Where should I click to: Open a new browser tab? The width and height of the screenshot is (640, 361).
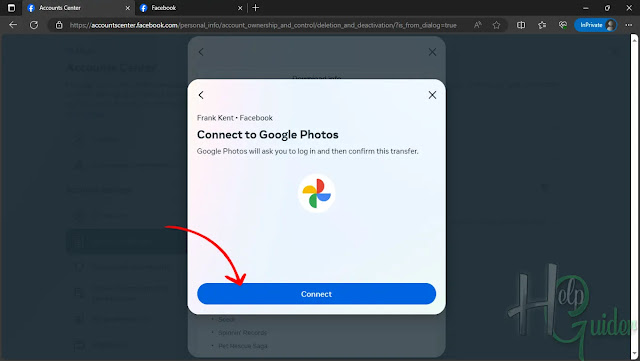[256, 8]
